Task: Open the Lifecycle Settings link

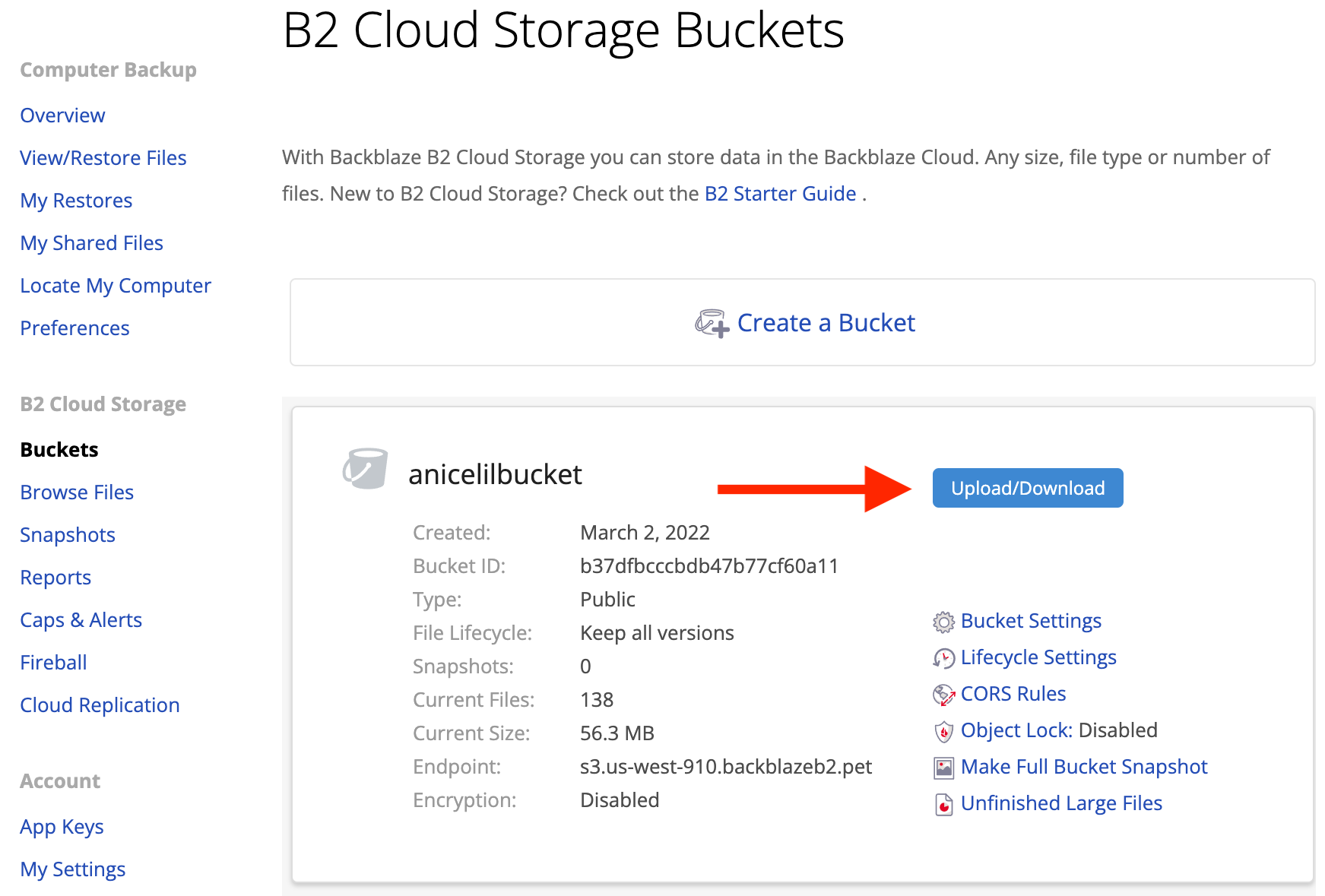Action: point(1038,657)
